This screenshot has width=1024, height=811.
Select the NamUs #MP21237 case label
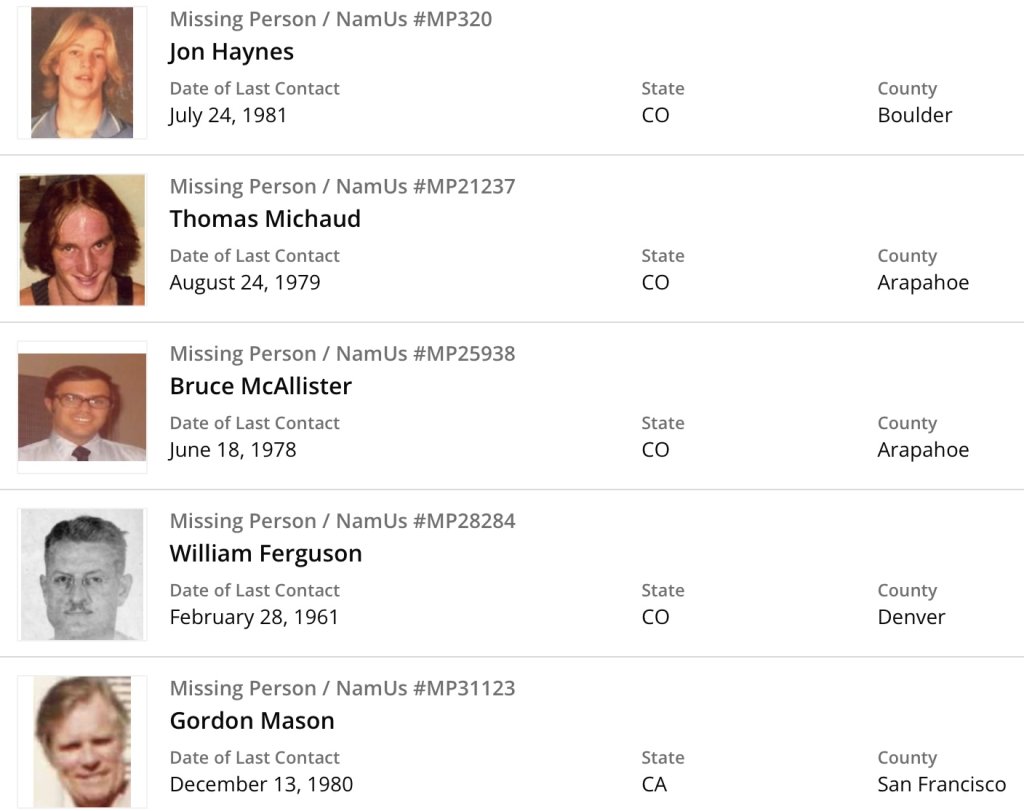click(x=342, y=186)
